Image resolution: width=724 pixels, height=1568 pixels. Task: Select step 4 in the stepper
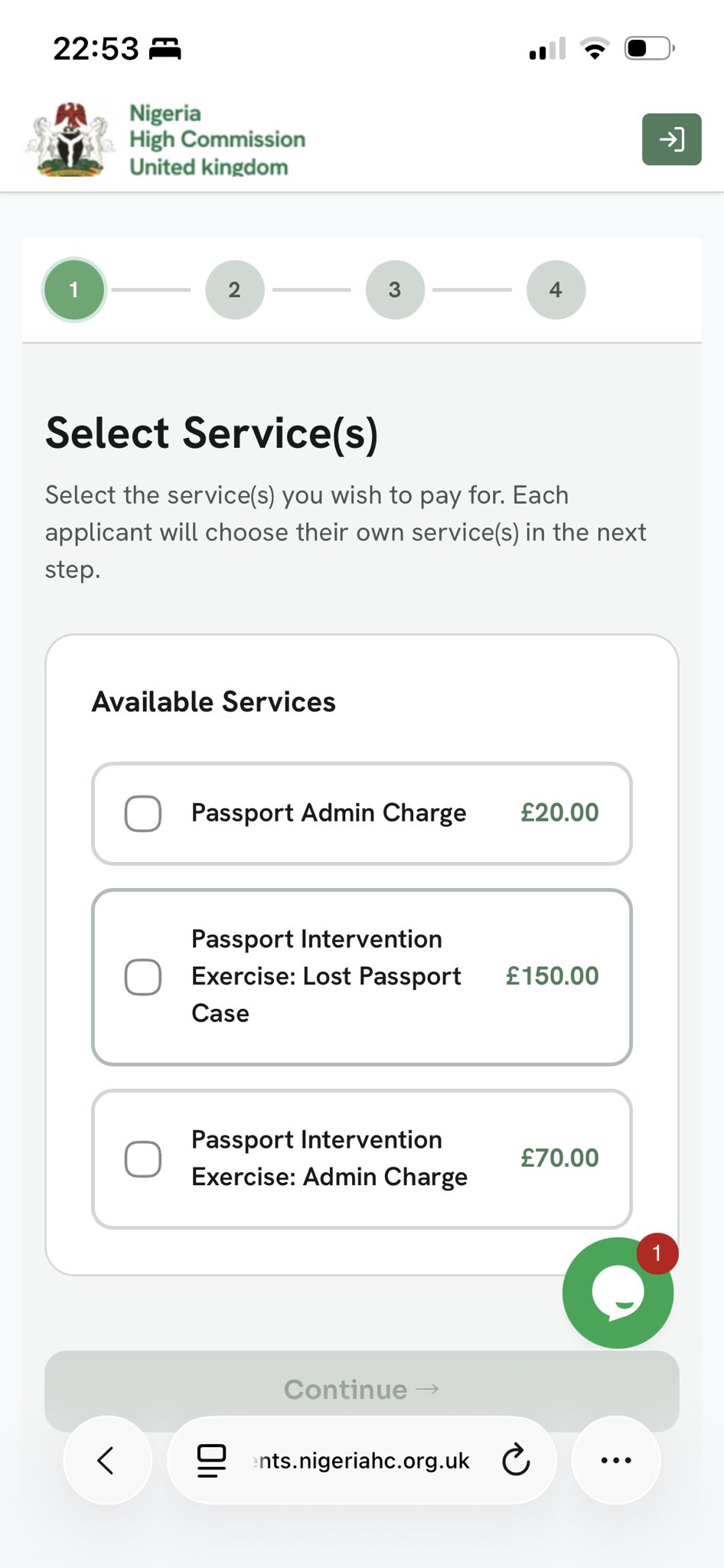click(x=556, y=289)
